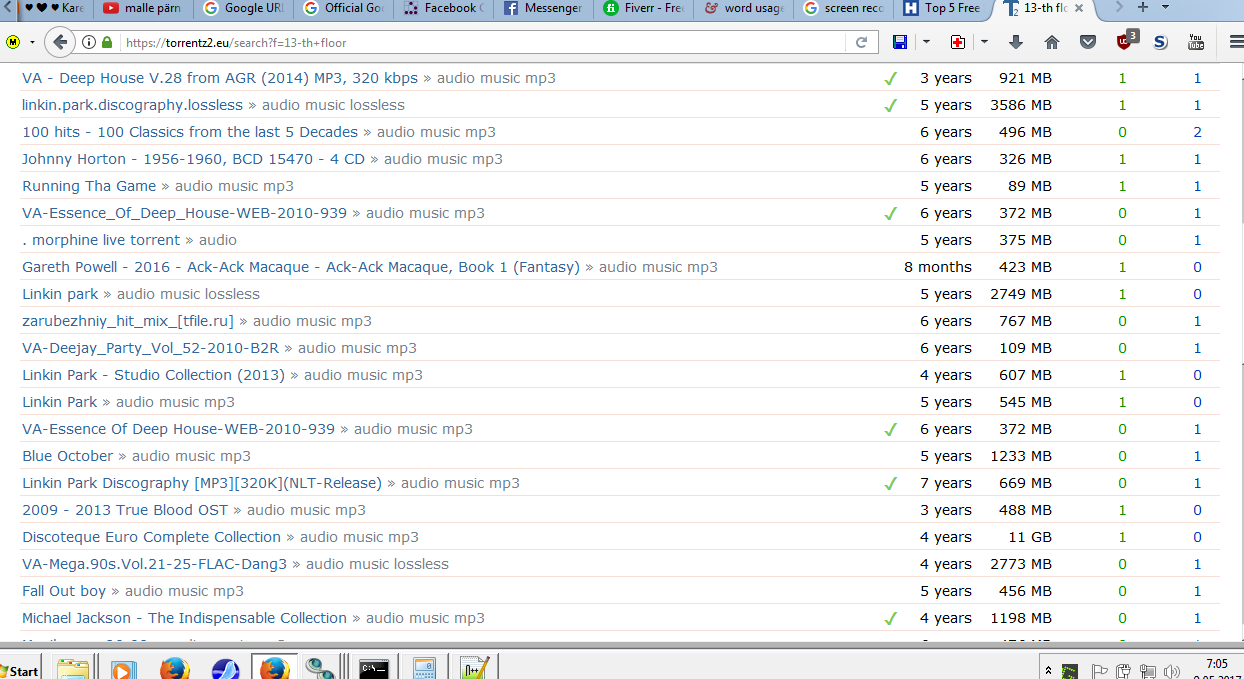
Task: Open Blue October torrent link
Action: (67, 456)
